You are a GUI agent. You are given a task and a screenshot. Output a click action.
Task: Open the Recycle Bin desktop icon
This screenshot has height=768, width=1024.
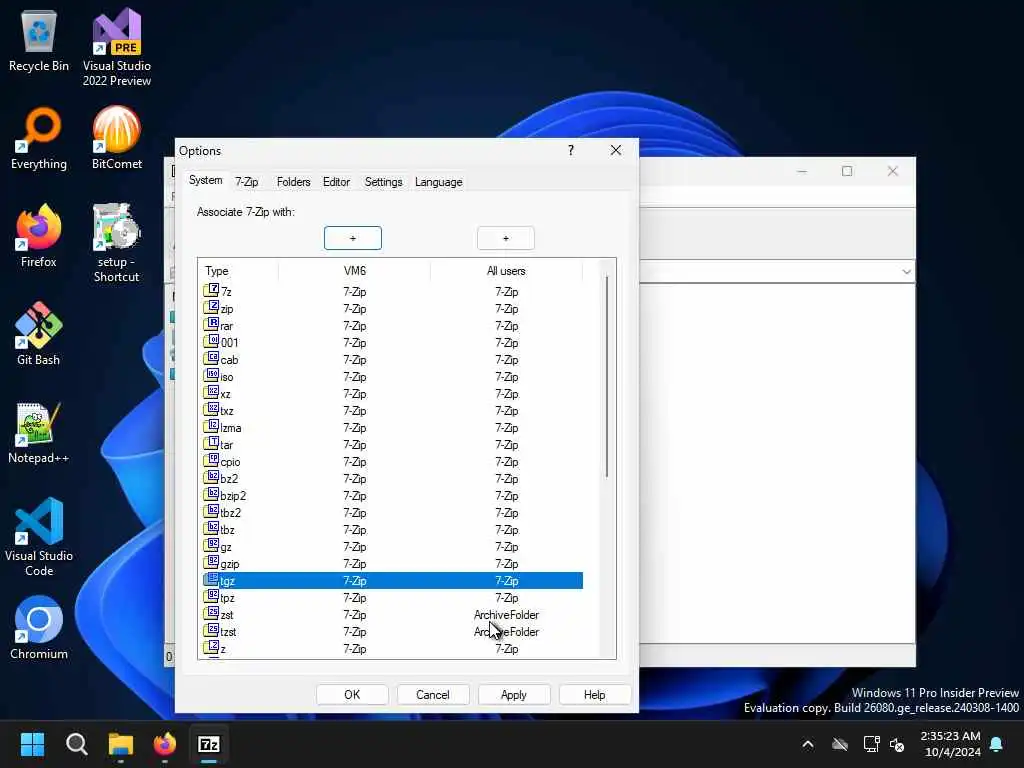click(x=39, y=40)
